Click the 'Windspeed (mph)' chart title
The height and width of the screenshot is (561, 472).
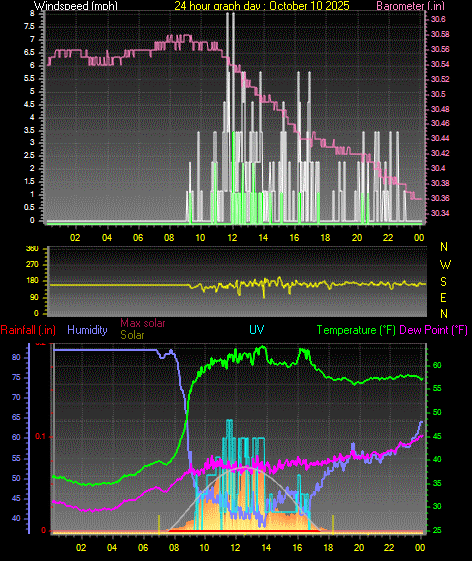pos(76,5)
